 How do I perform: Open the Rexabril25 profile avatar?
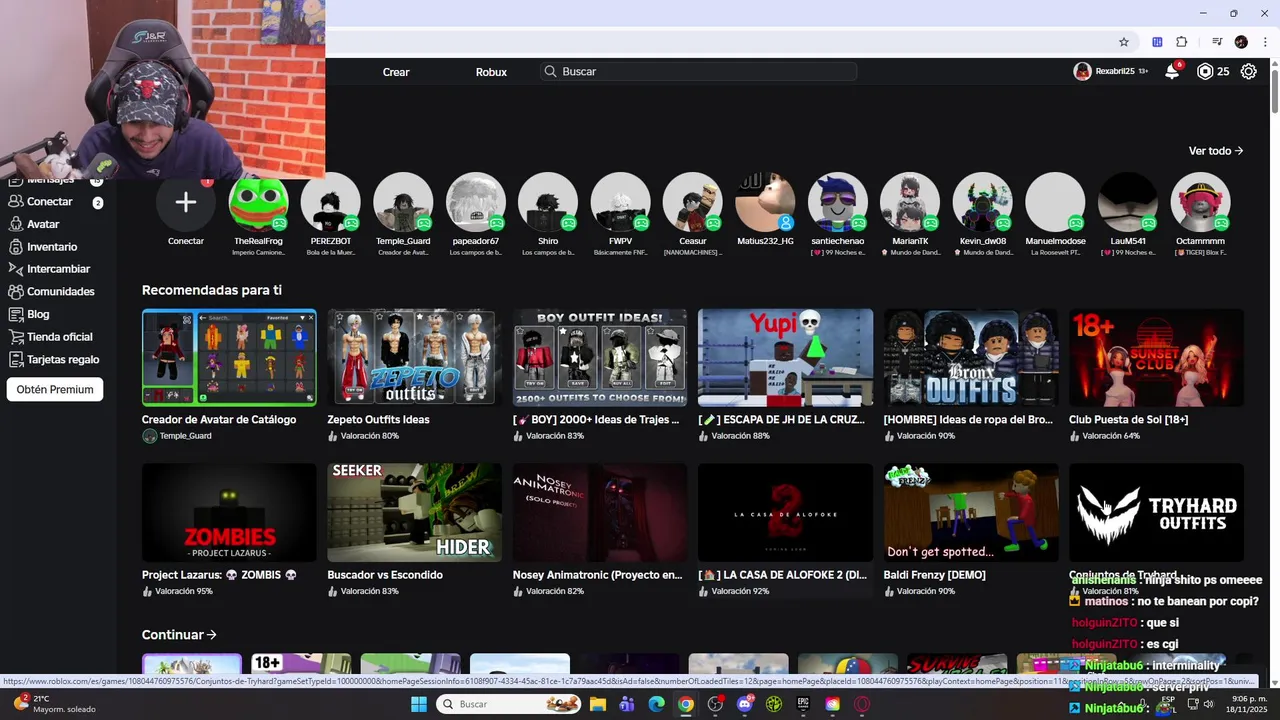point(1082,71)
